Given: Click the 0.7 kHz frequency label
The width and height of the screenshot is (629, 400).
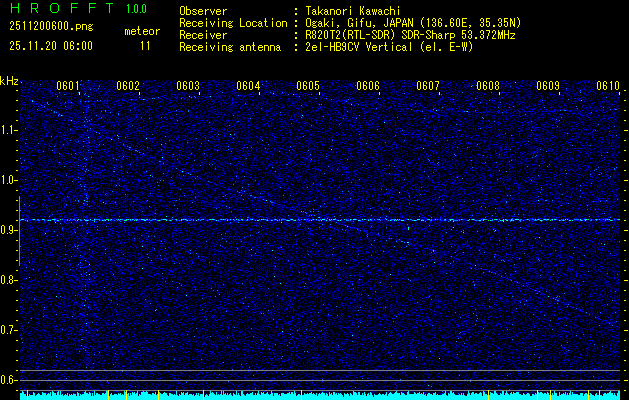Looking at the screenshot, I should click(9, 330).
